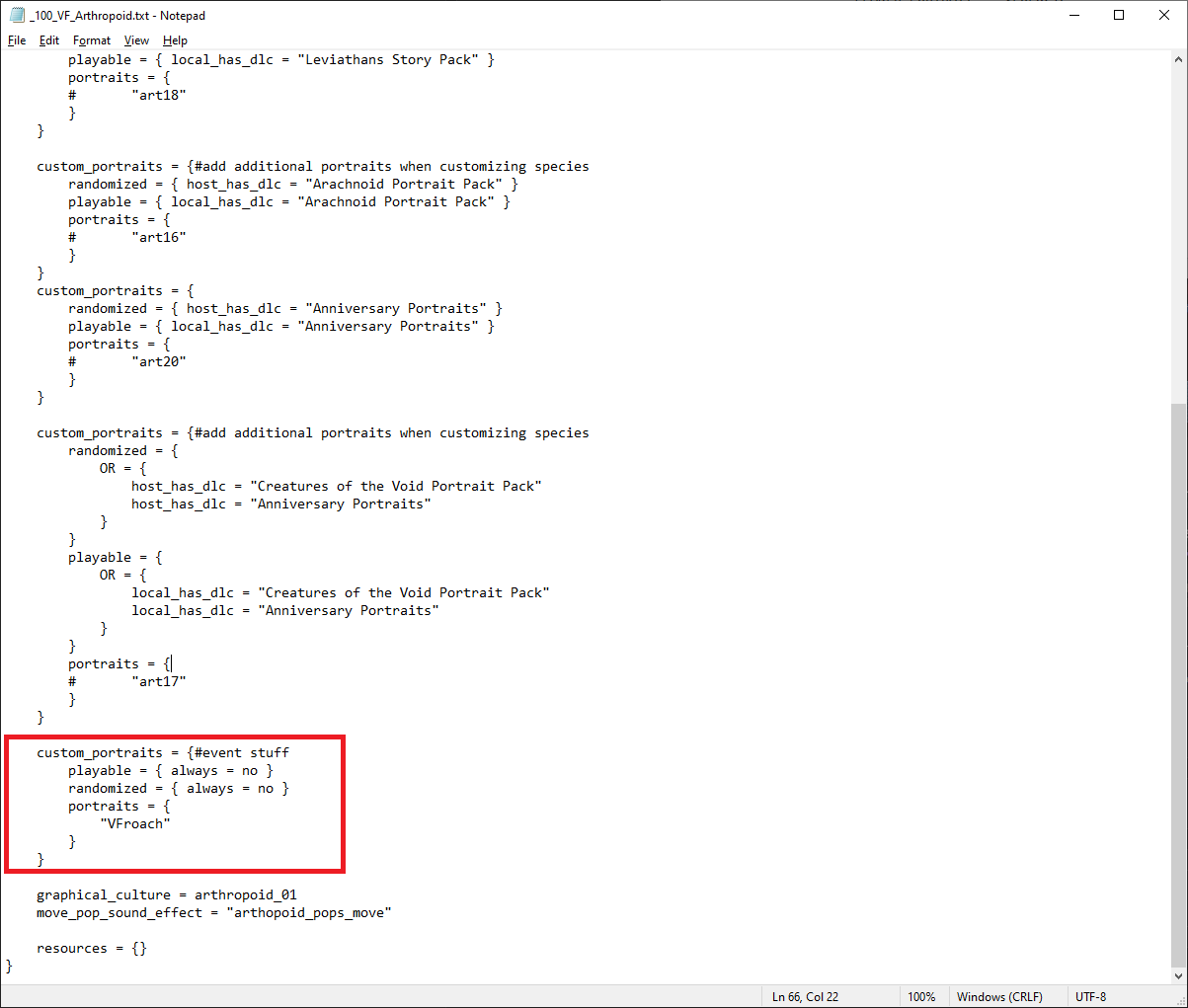Open the Edit menu

[49, 40]
